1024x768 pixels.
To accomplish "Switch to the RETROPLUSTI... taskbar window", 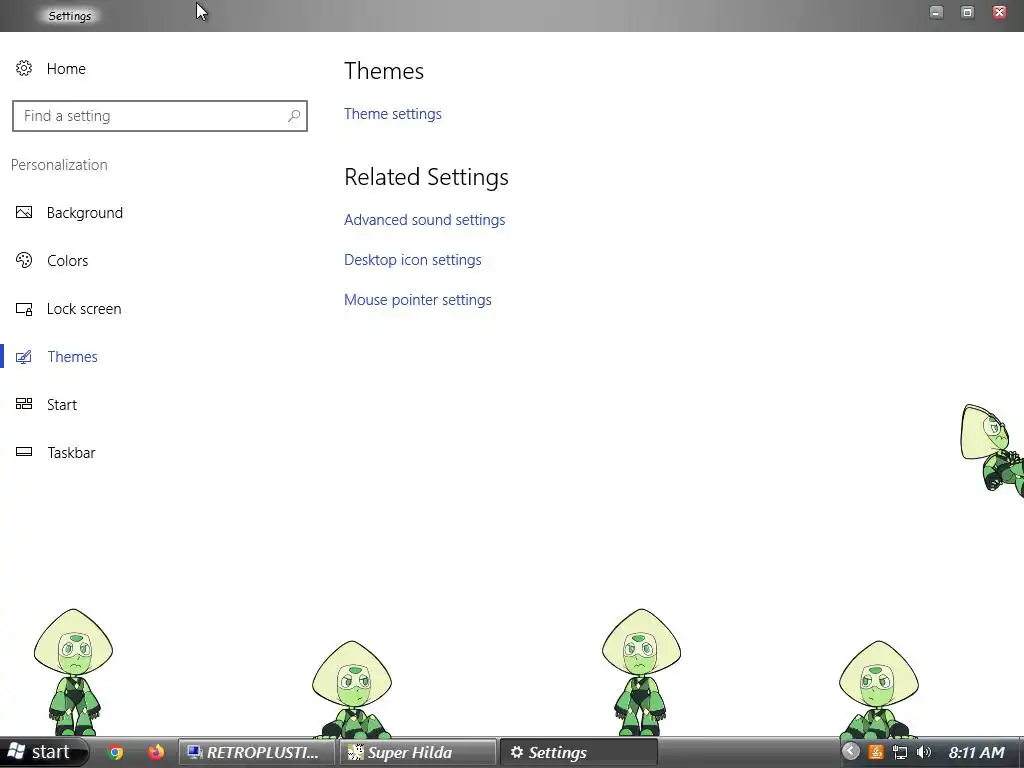I will click(256, 752).
